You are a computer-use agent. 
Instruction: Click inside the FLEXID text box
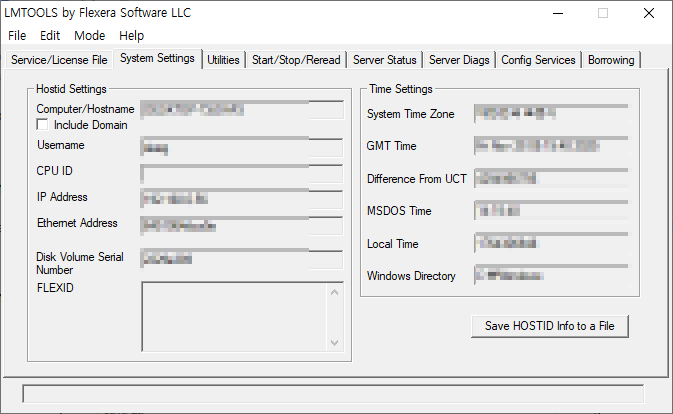click(x=234, y=317)
